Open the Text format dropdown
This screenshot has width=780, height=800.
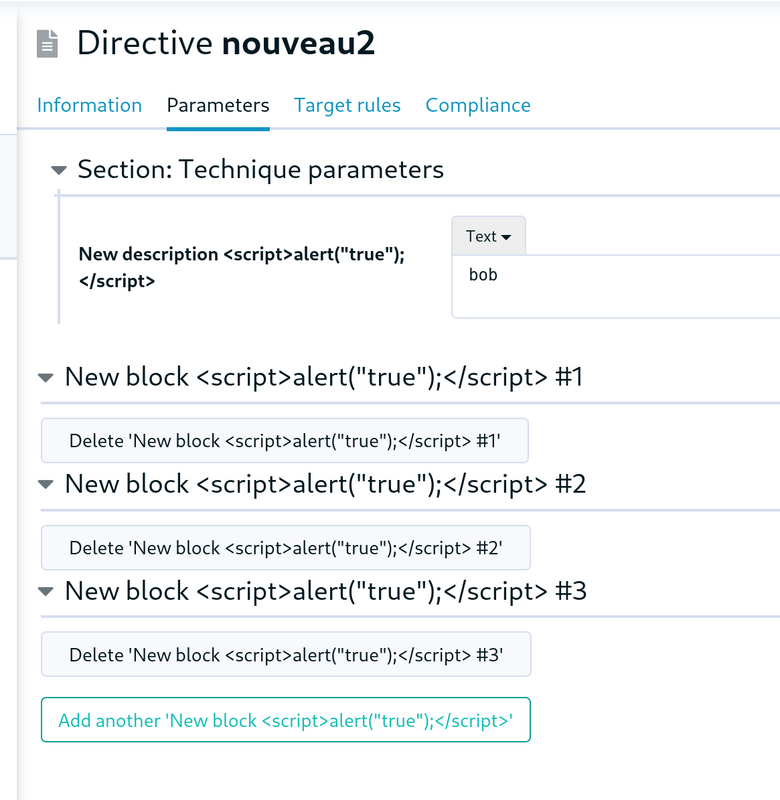pyautogui.click(x=488, y=236)
